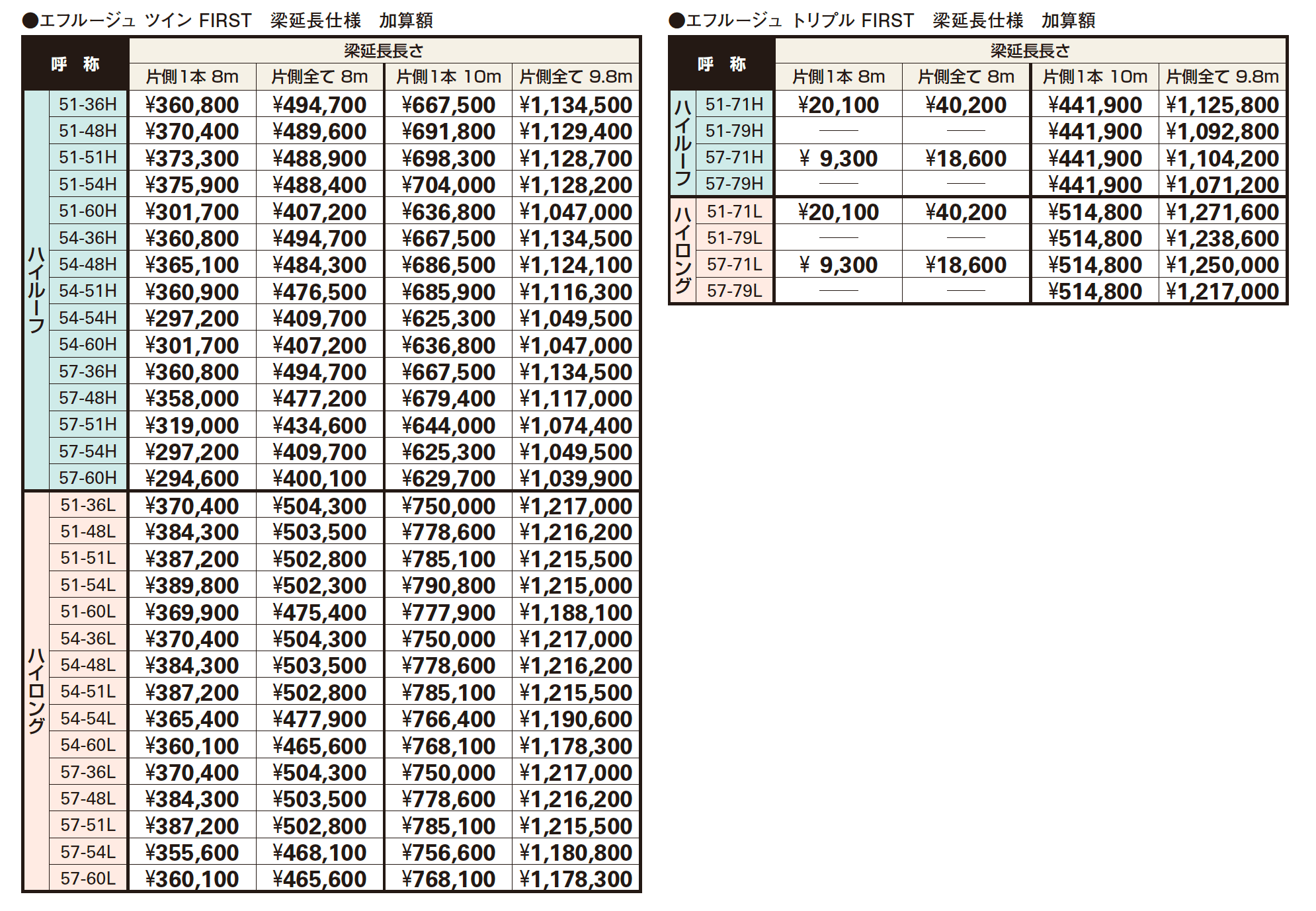Select the 57-60H row label
The width and height of the screenshot is (1316, 911).
click(x=87, y=477)
